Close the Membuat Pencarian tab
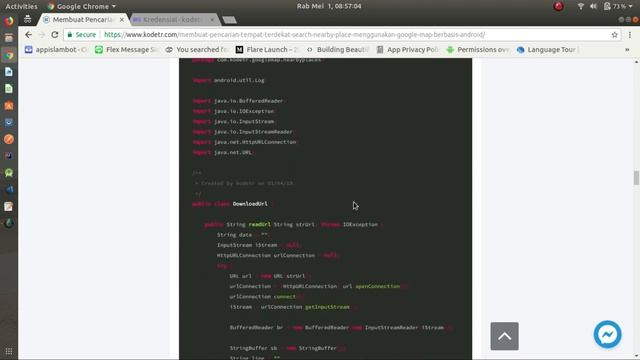Screen dimensions: 640x360 122,20
